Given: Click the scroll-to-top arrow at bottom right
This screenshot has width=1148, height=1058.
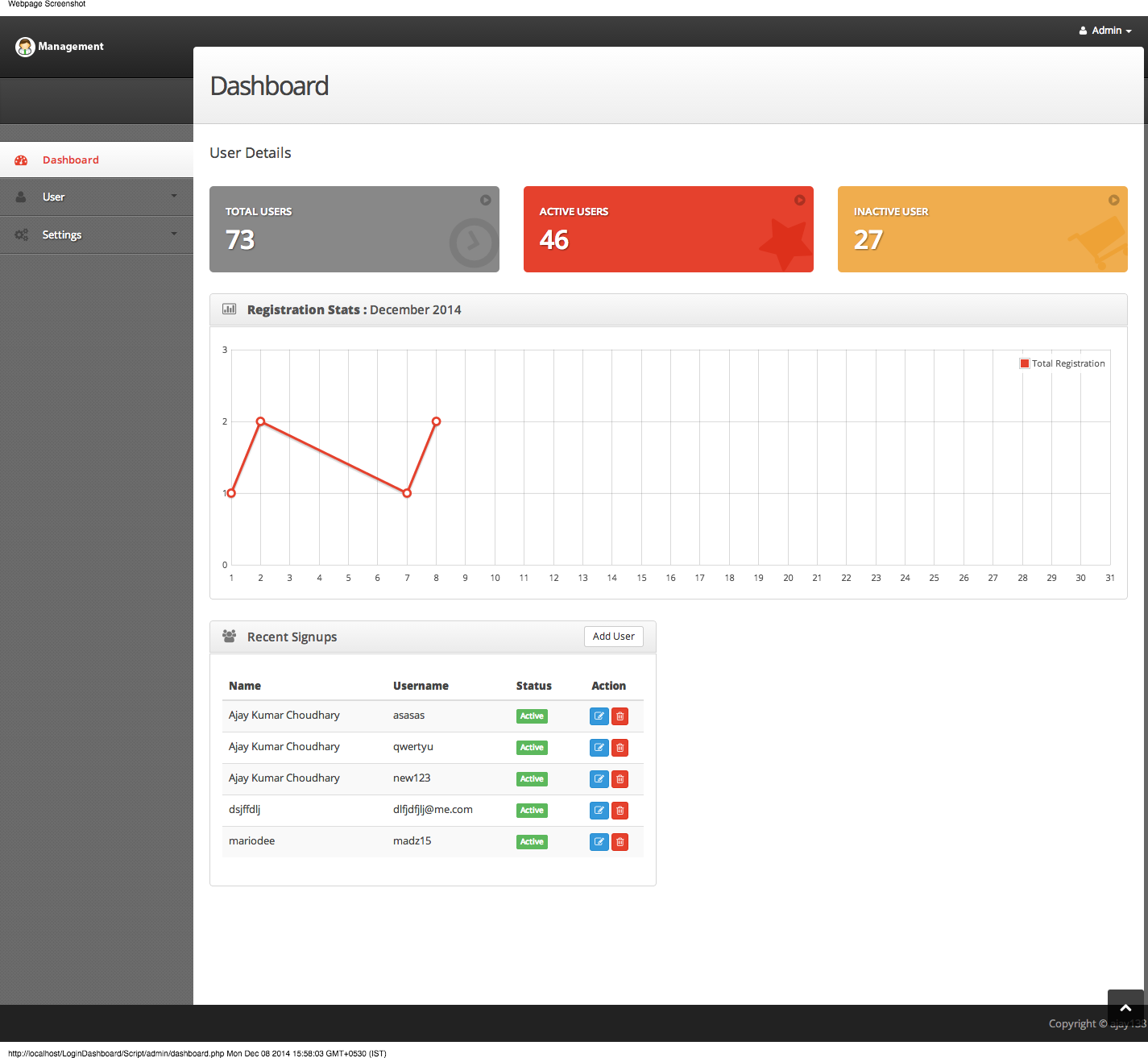Looking at the screenshot, I should [1125, 1006].
